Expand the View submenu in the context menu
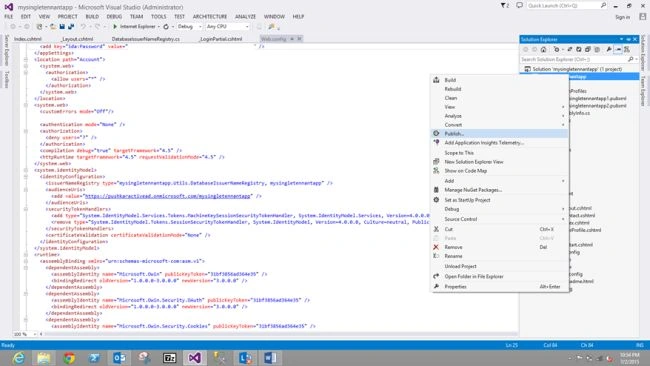Image resolution: width=650 pixels, height=366 pixels. tap(499, 107)
